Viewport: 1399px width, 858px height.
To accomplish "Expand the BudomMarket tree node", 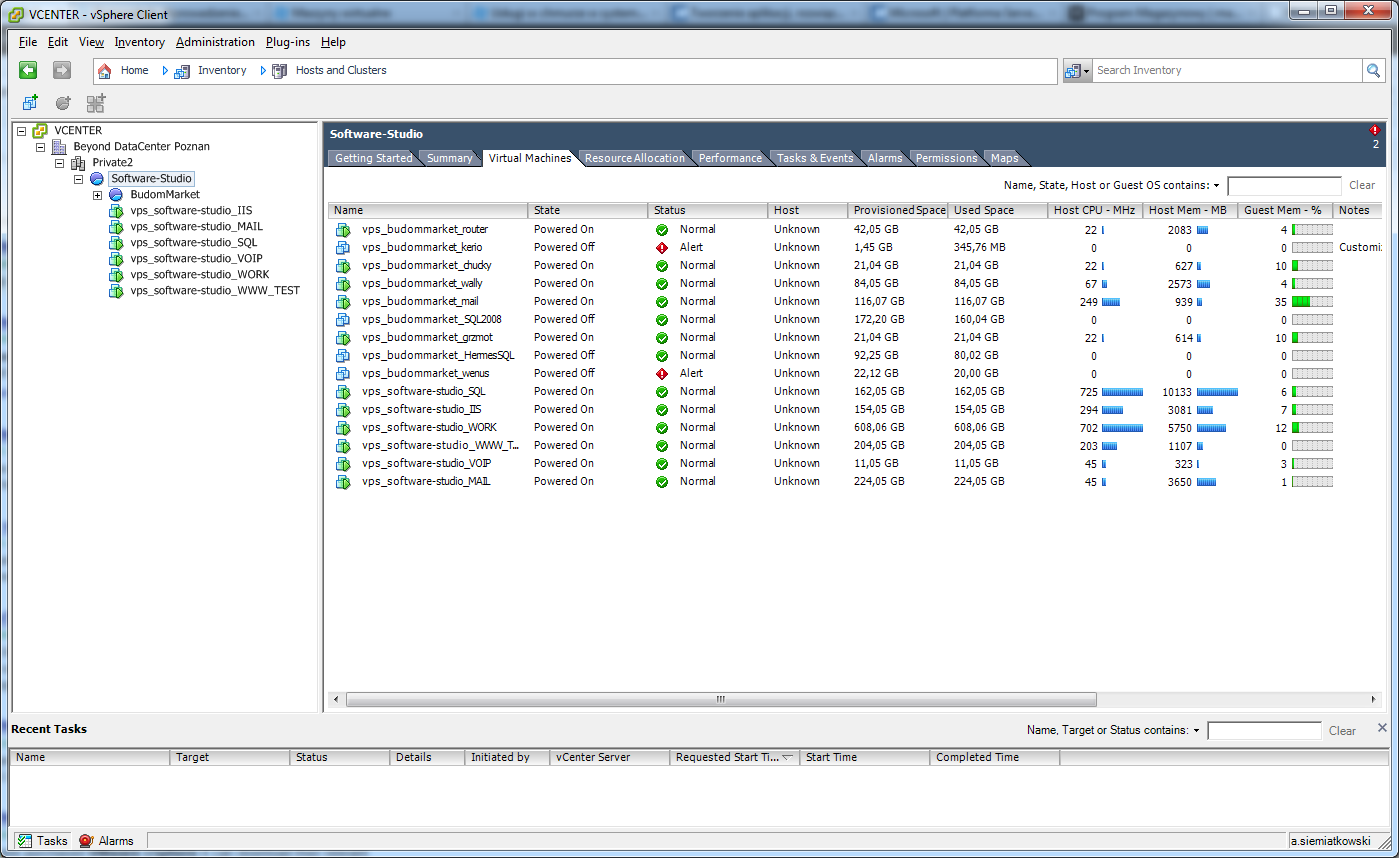I will click(98, 194).
